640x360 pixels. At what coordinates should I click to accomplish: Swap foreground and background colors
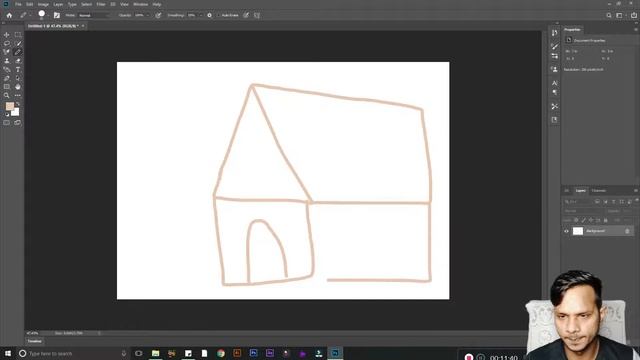coord(18,104)
